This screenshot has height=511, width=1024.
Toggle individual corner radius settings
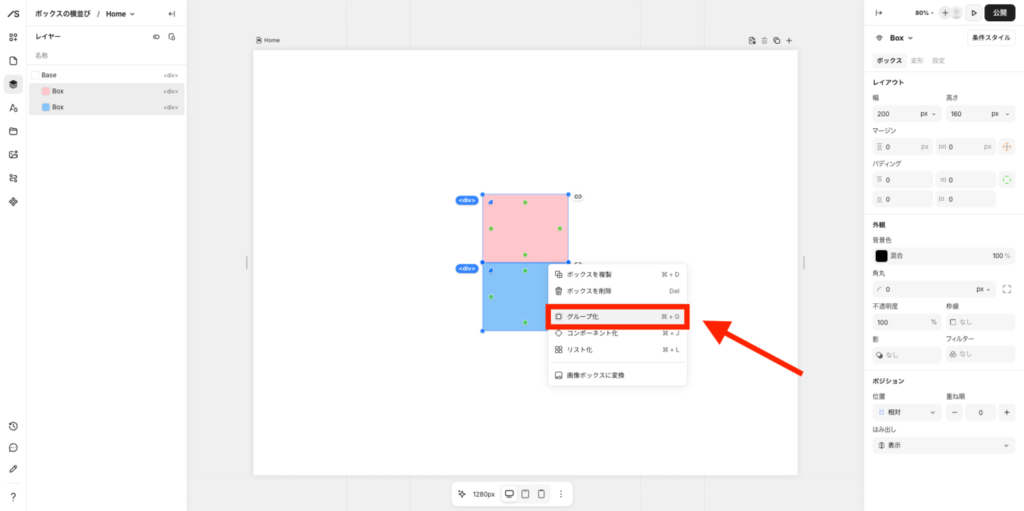tap(1007, 289)
